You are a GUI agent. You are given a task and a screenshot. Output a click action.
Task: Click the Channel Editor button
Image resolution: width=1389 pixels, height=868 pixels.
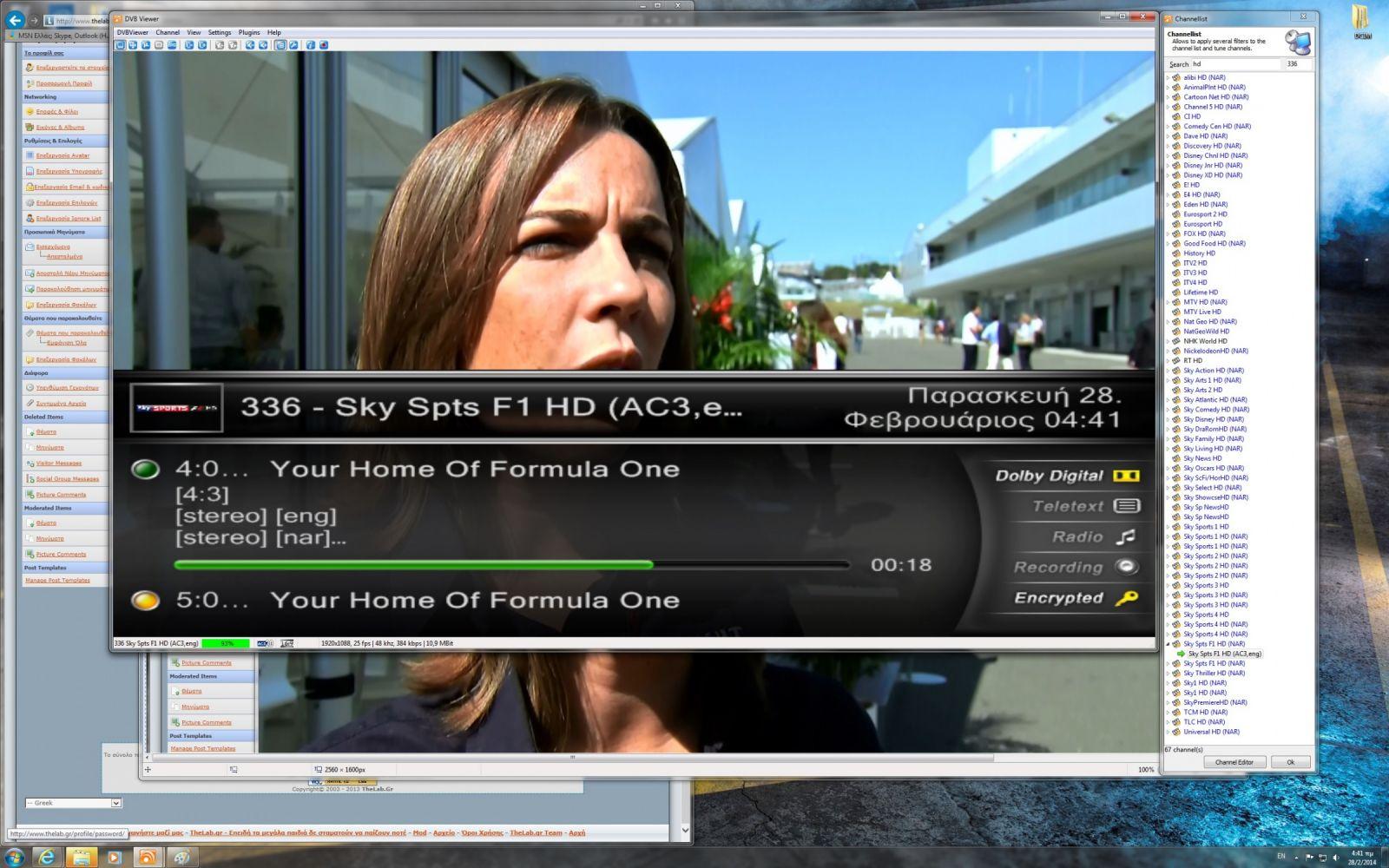click(1234, 762)
